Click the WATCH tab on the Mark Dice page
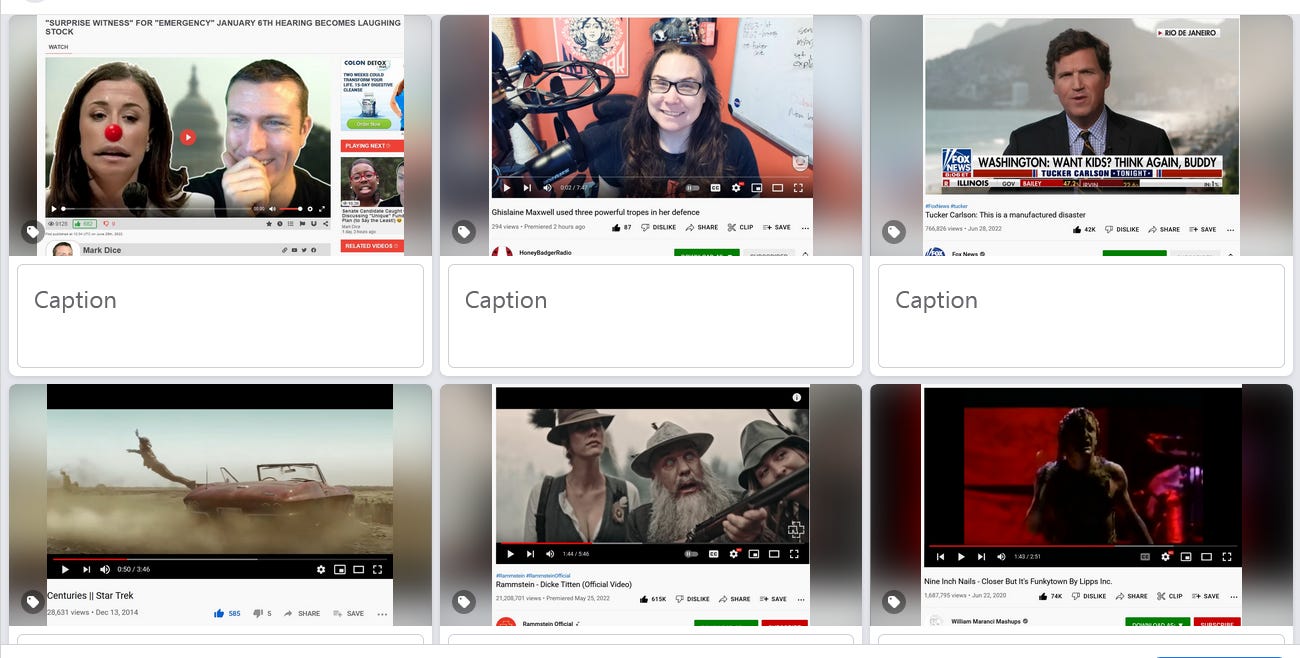The height and width of the screenshot is (658, 1300). (x=59, y=47)
